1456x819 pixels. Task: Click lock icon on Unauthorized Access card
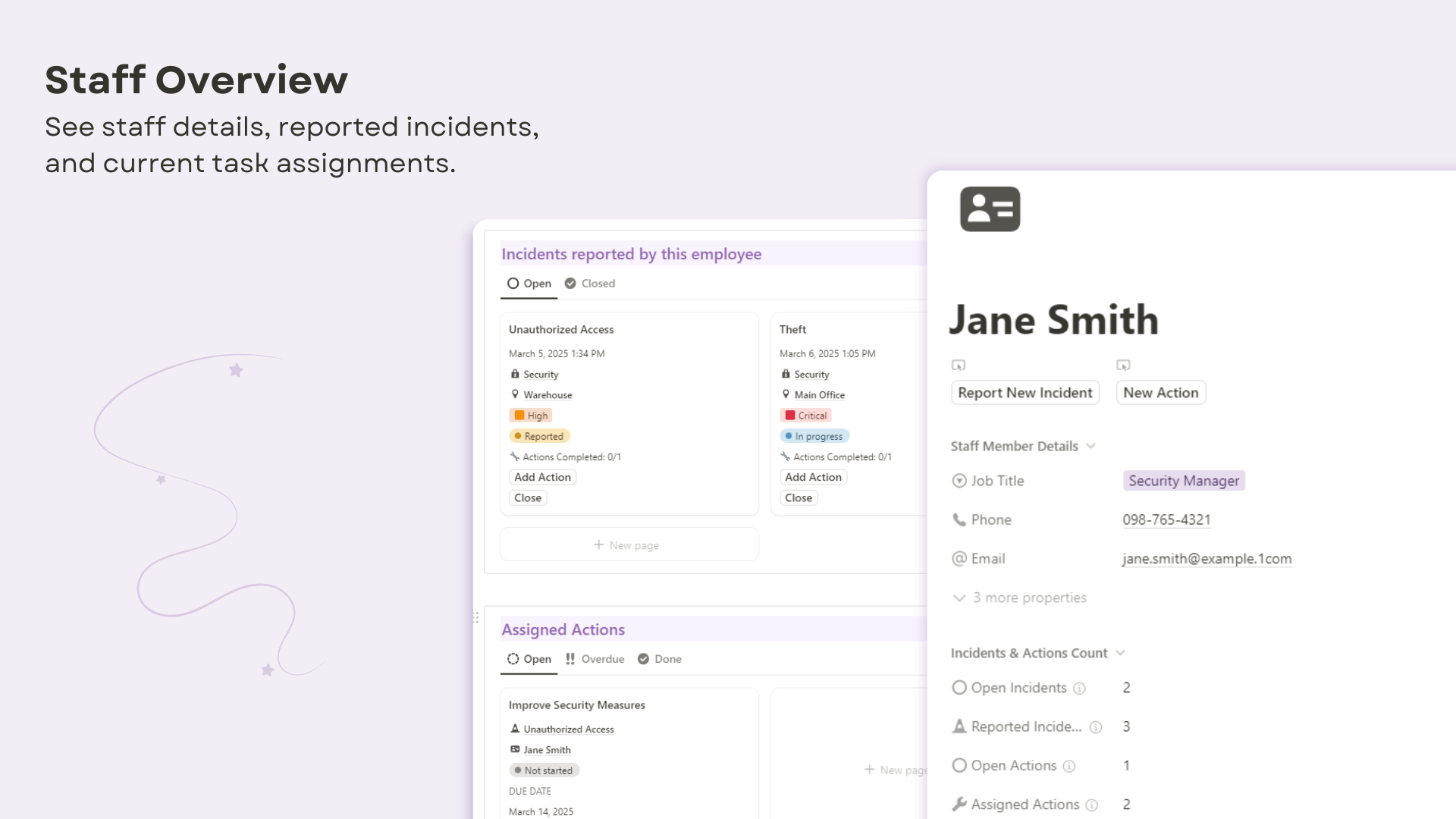(515, 374)
